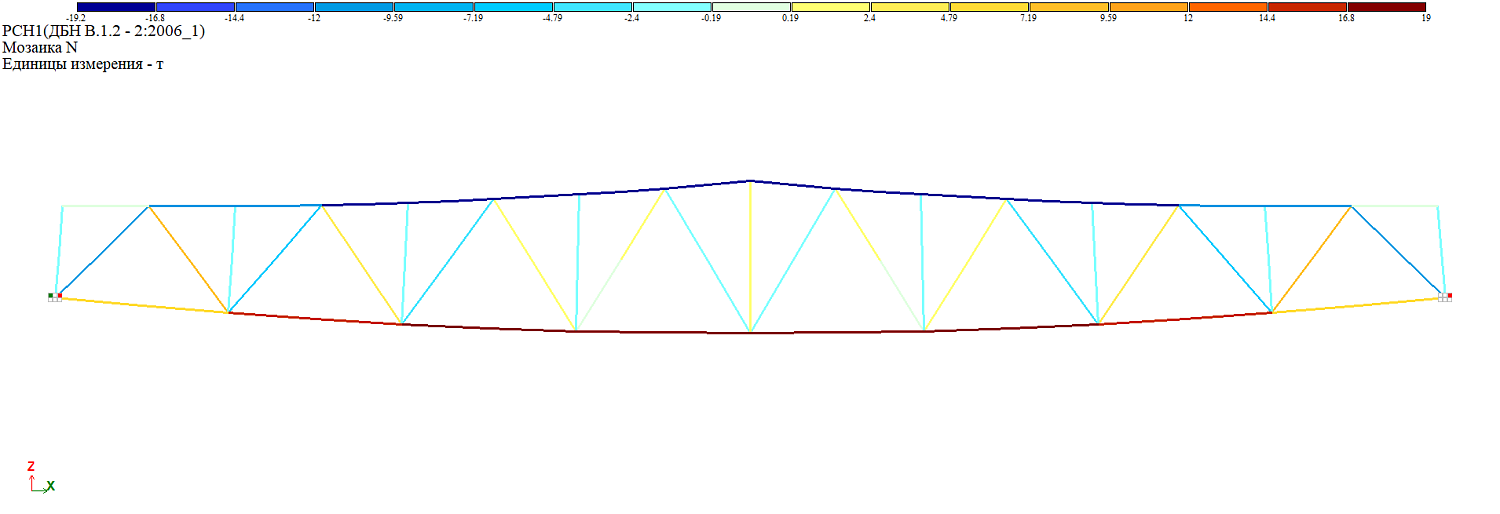Select the darkest blue legend swatch
Image resolution: width=1500 pixels, height=514 pixels.
116,7
